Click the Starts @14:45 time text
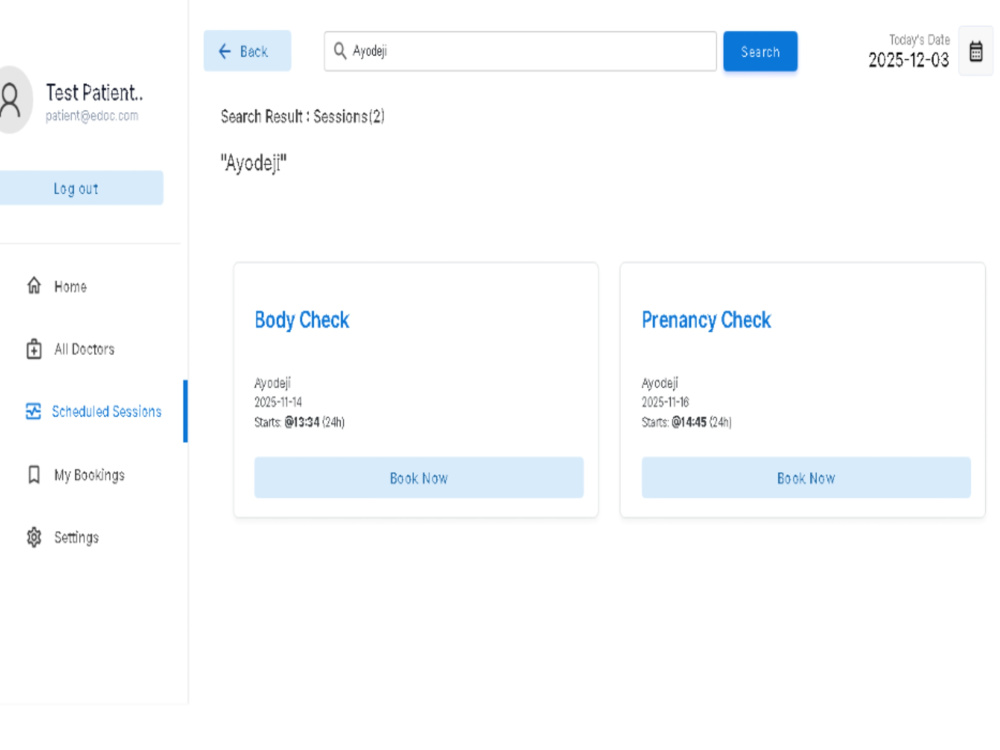 (686, 422)
